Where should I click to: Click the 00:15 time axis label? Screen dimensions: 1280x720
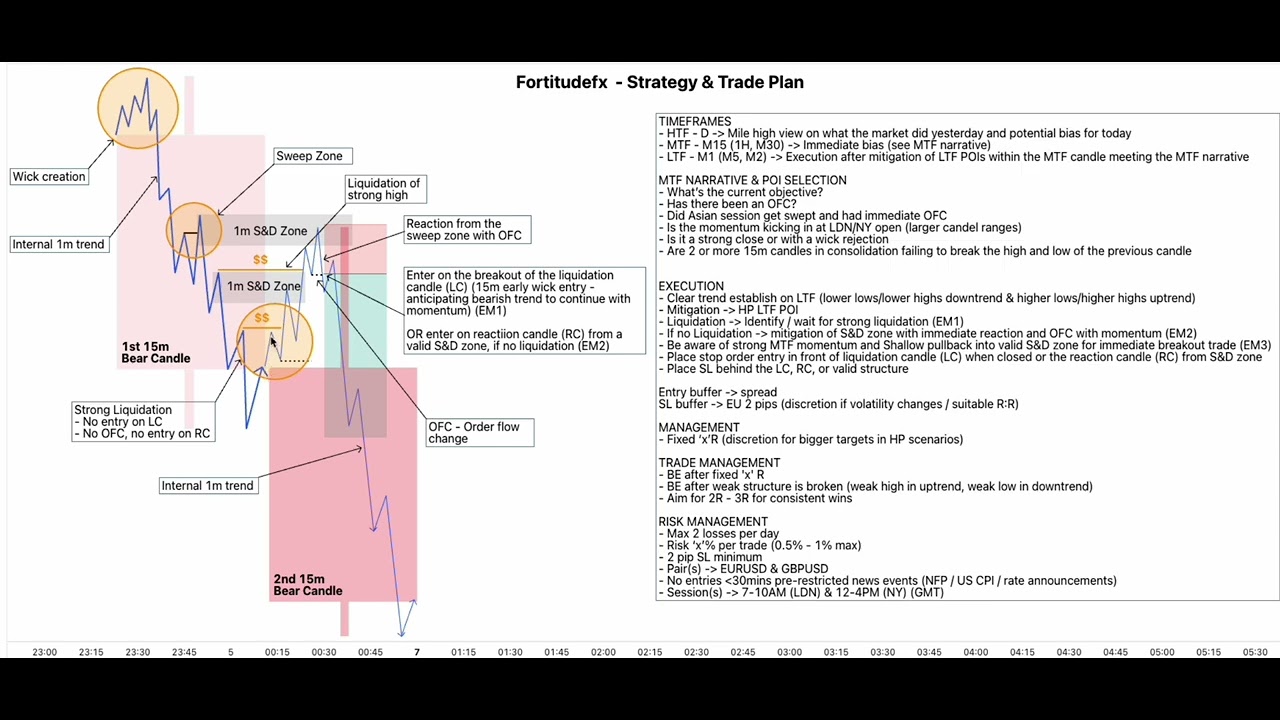(277, 652)
